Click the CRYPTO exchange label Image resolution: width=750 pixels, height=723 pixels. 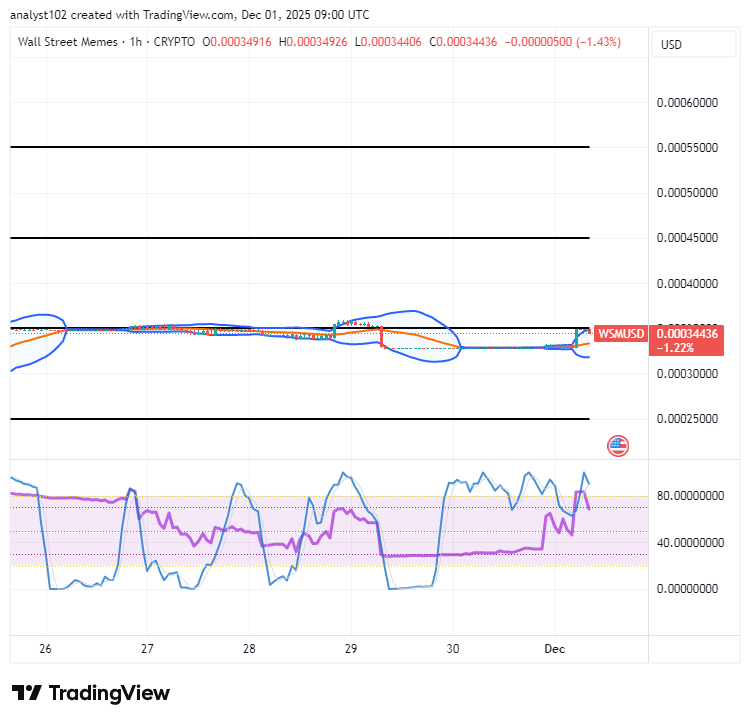click(x=174, y=42)
